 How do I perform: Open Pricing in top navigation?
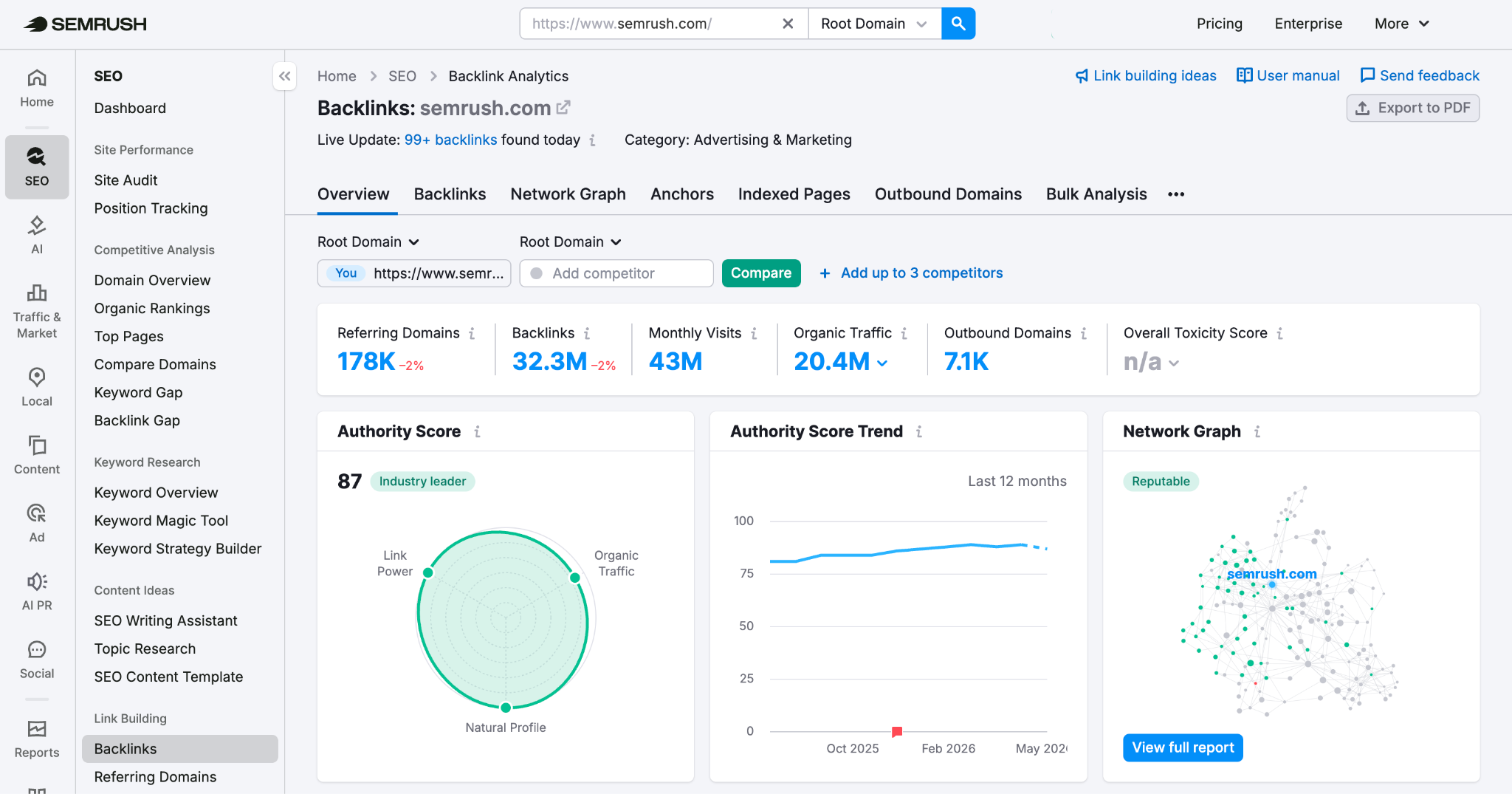coord(1220,24)
